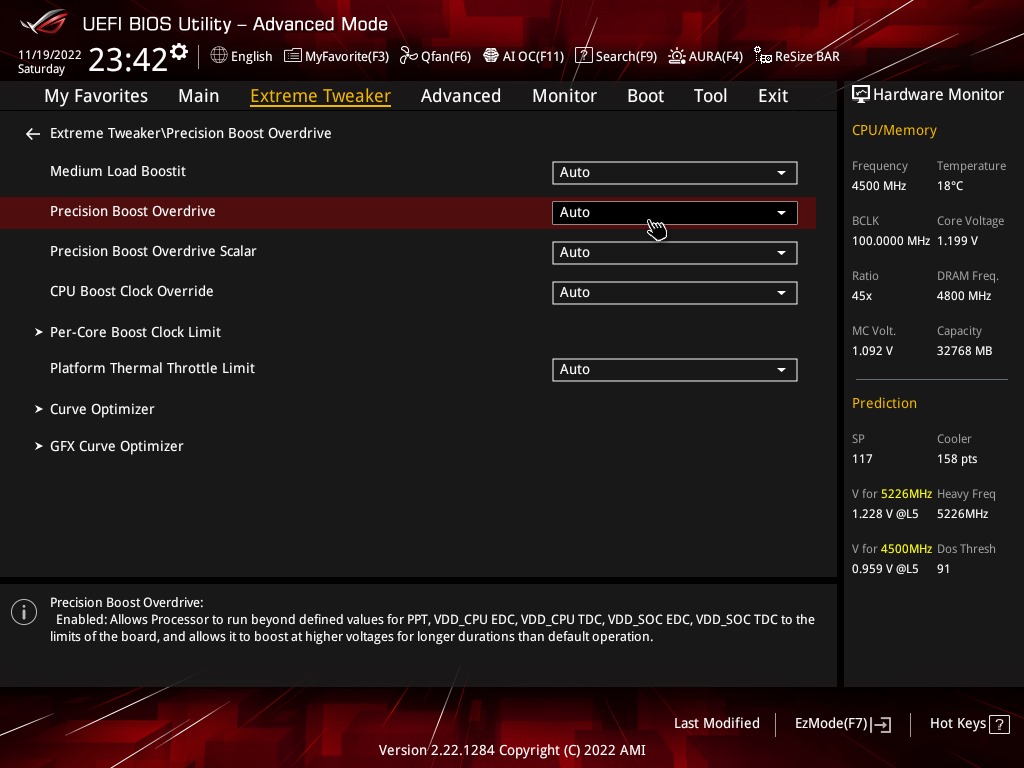Click the 1.199 V core voltage value
1024x768 pixels.
957,240
